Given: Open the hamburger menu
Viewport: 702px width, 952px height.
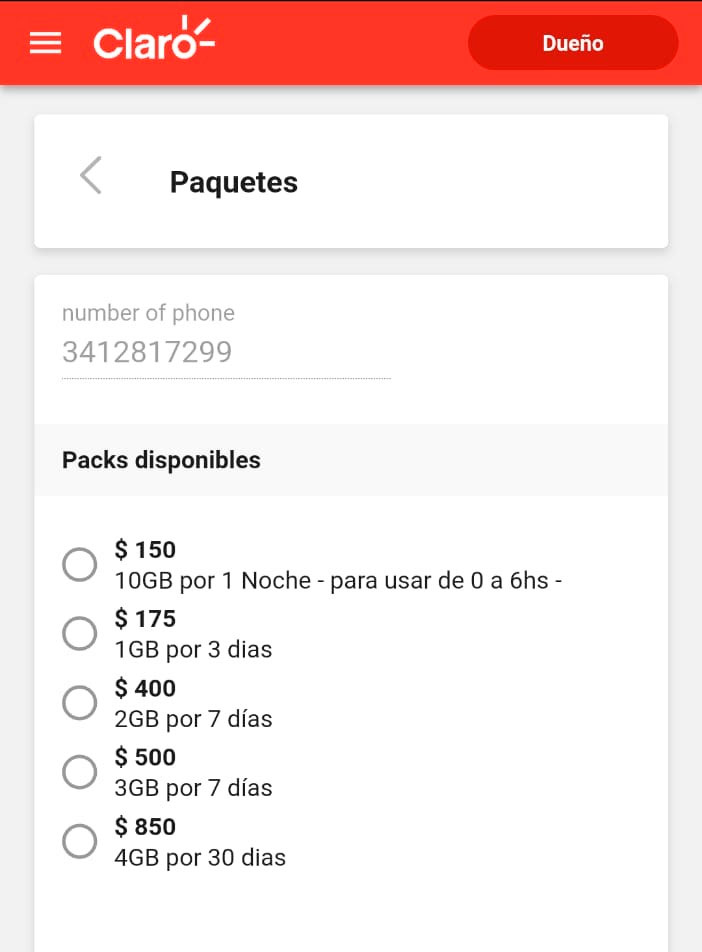Looking at the screenshot, I should coord(46,44).
